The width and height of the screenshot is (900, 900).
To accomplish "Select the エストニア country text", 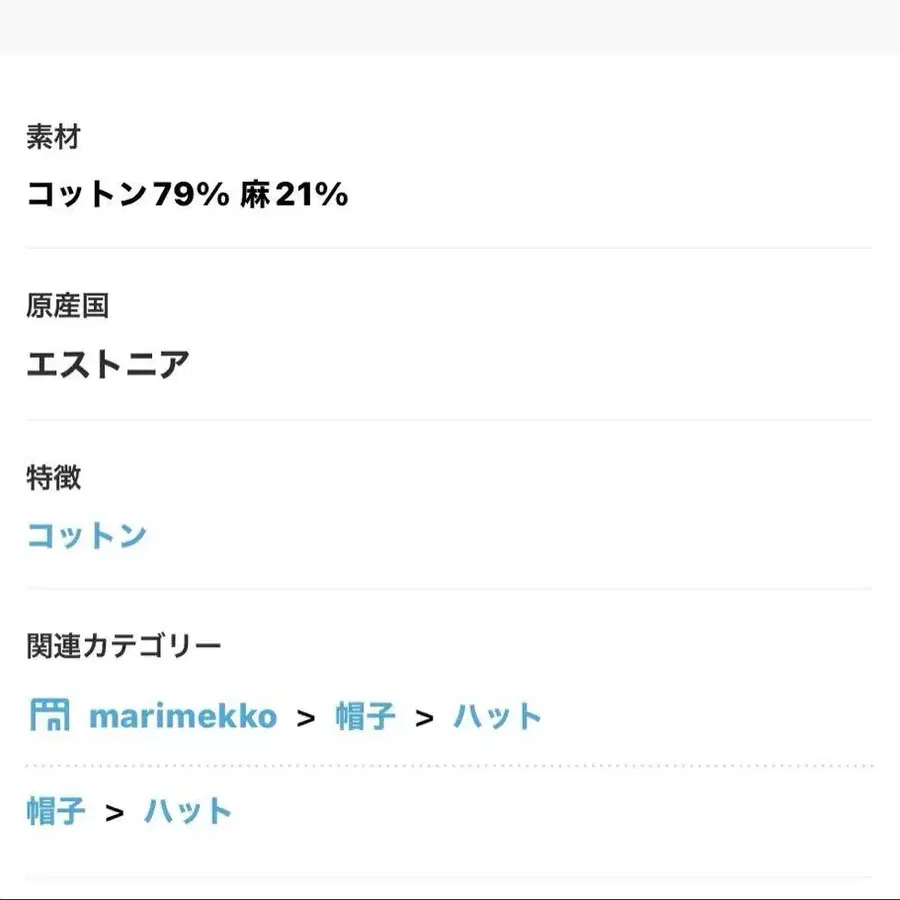I will [x=108, y=364].
